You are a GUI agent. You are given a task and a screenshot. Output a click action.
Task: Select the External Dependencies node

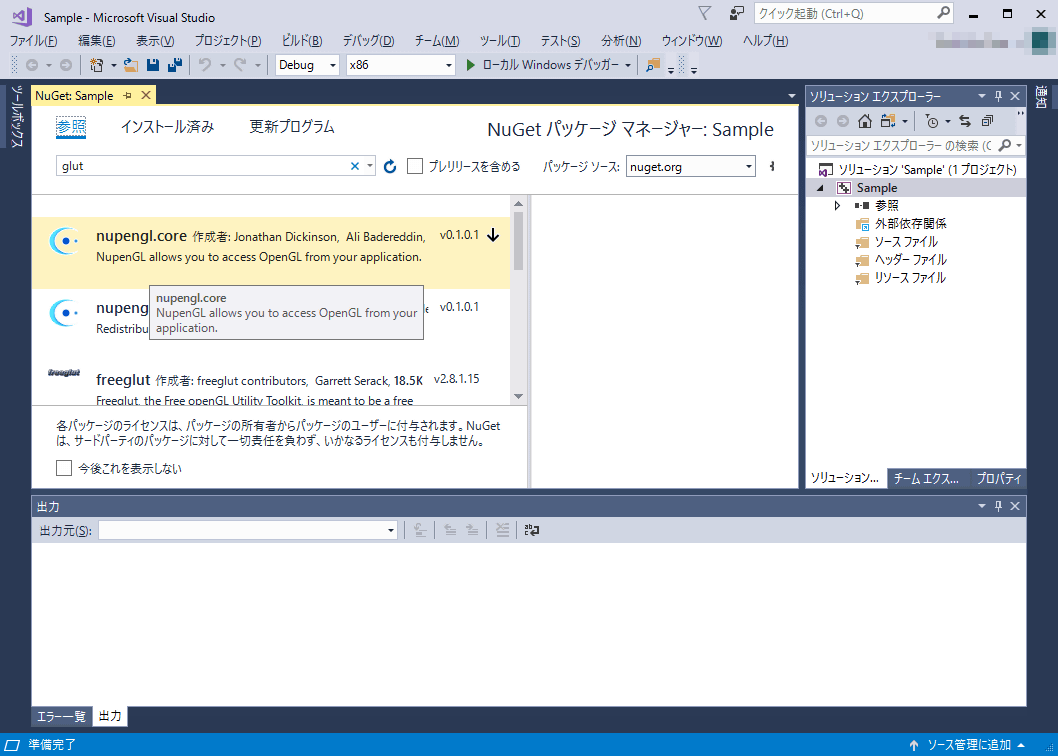click(910, 224)
